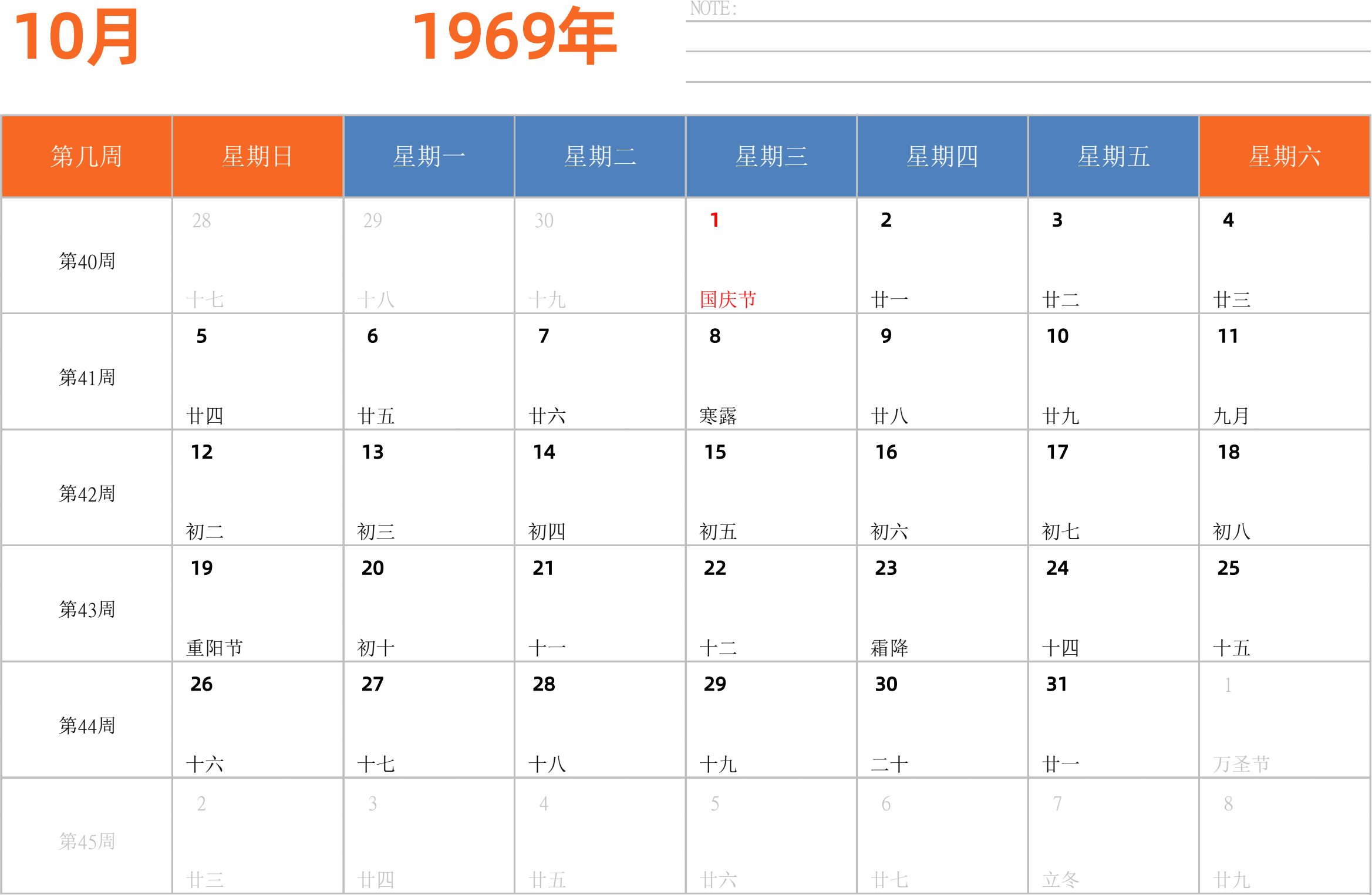Click the 星期三 column header
Viewport: 1372px width, 895px height.
coord(771,156)
